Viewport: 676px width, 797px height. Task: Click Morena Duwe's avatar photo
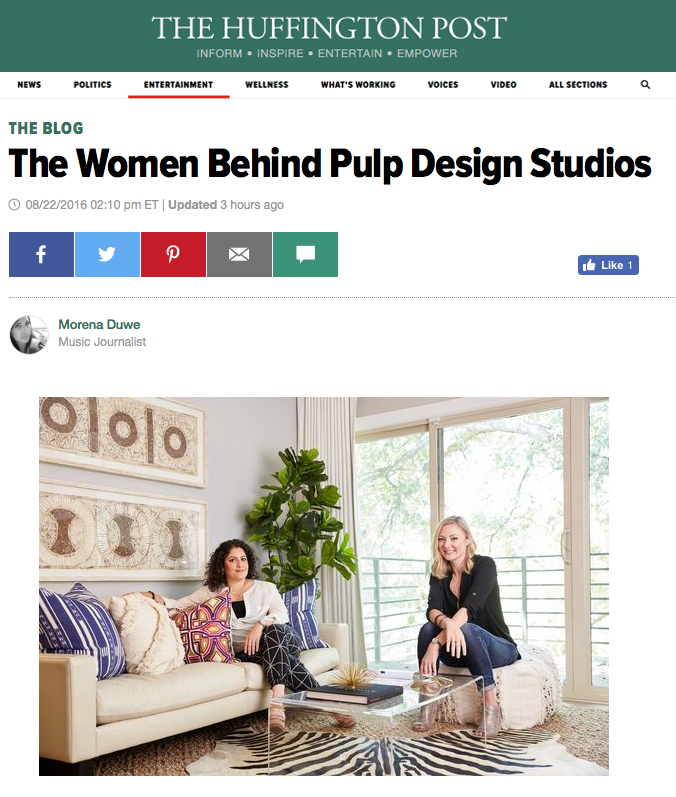coord(29,334)
